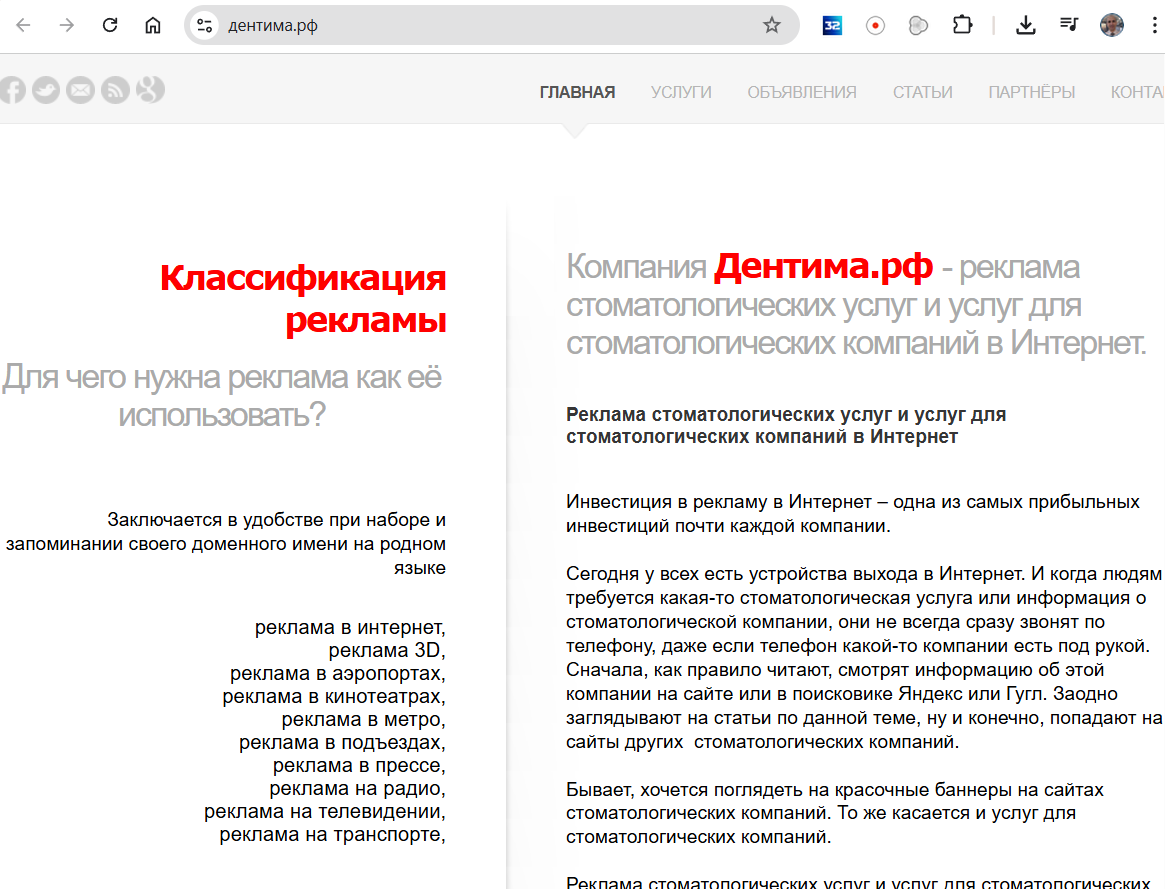Viewport: 1165px width, 889px height.
Task: Open the RSS feed icon
Action: (115, 90)
